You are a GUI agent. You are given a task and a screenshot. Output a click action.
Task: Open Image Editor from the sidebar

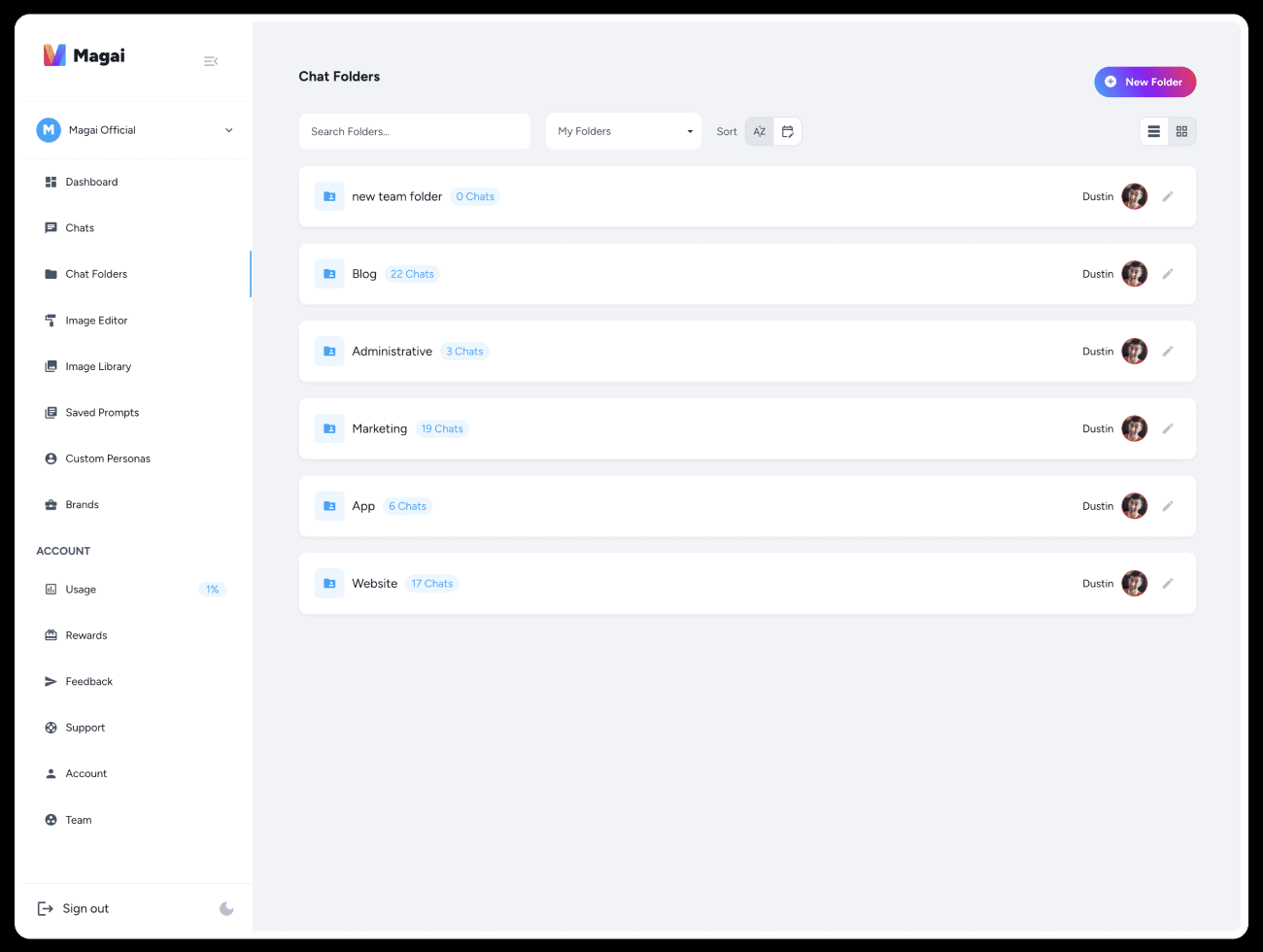(x=96, y=321)
